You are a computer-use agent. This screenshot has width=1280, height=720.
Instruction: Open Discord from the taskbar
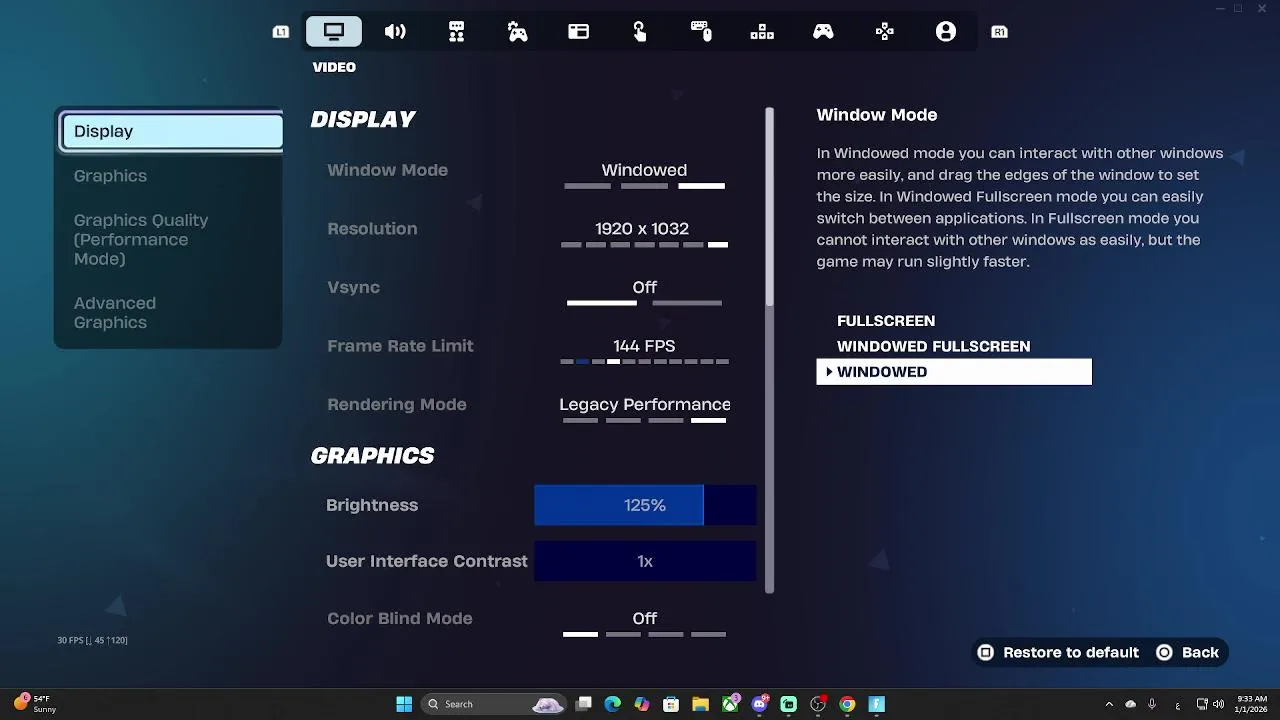pyautogui.click(x=759, y=704)
